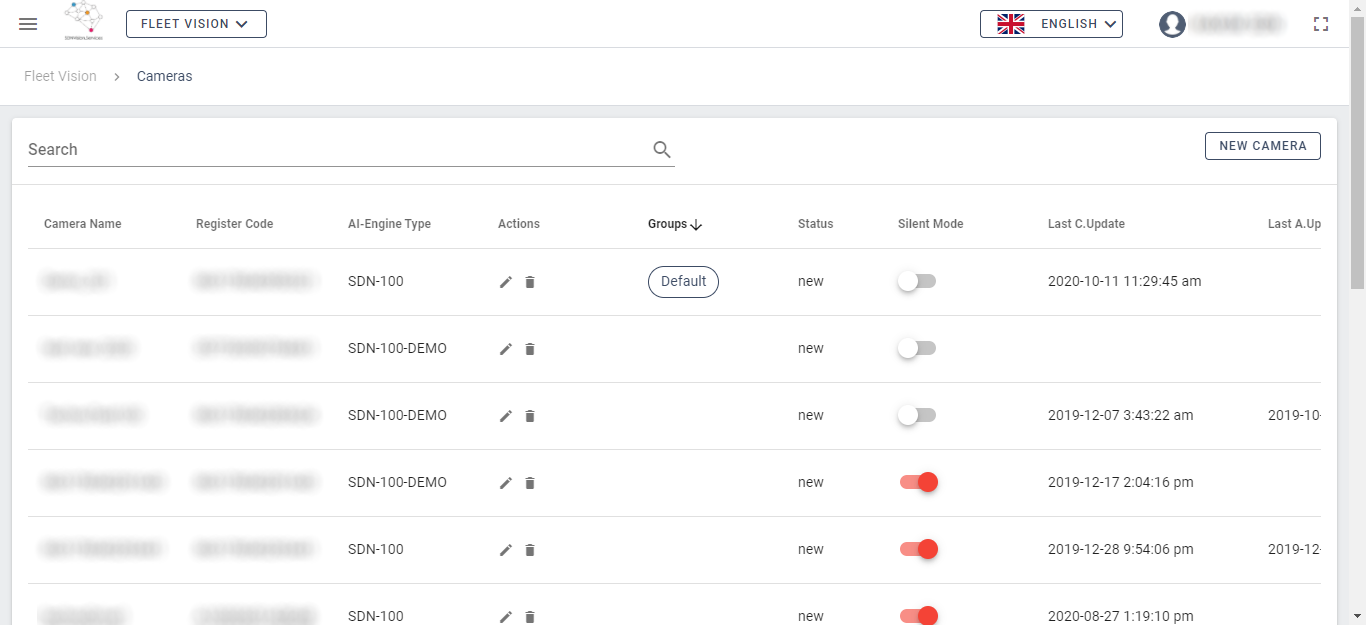Enable silent mode for 2020-10-11 camera
The height and width of the screenshot is (625, 1366).
917,282
